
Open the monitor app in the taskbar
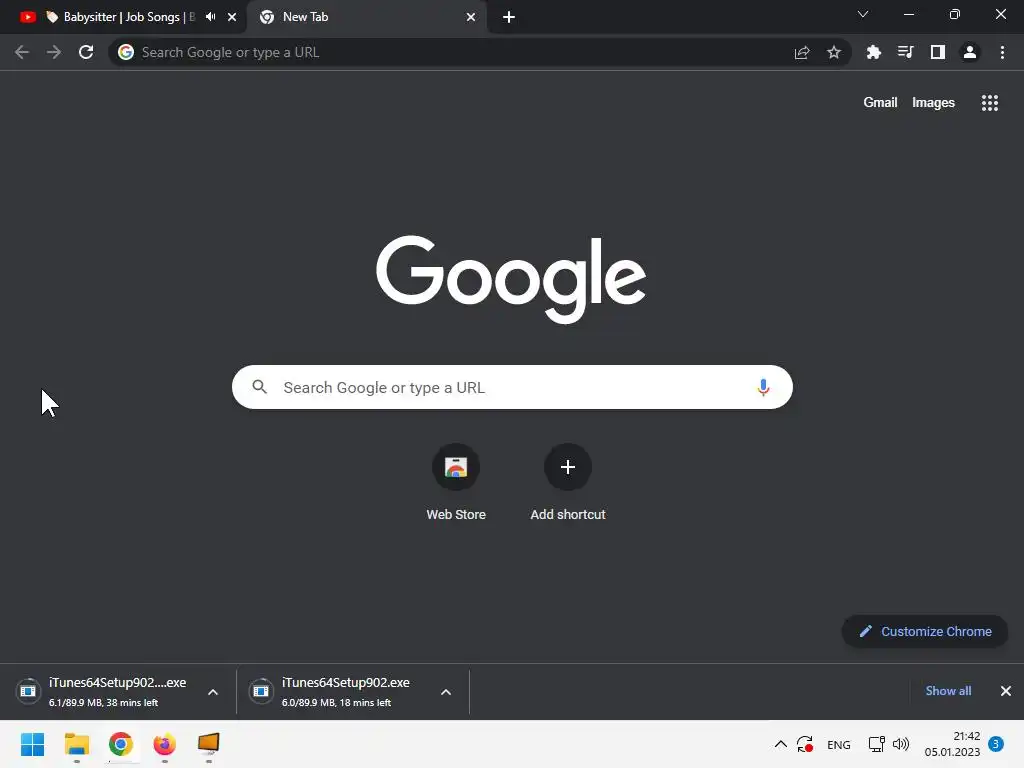pyautogui.click(x=208, y=743)
